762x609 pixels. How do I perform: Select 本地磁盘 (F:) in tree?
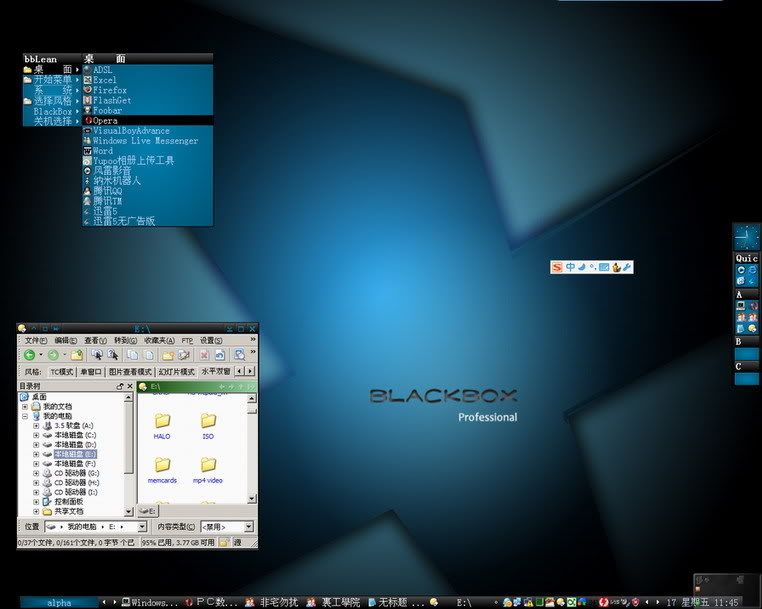point(75,463)
